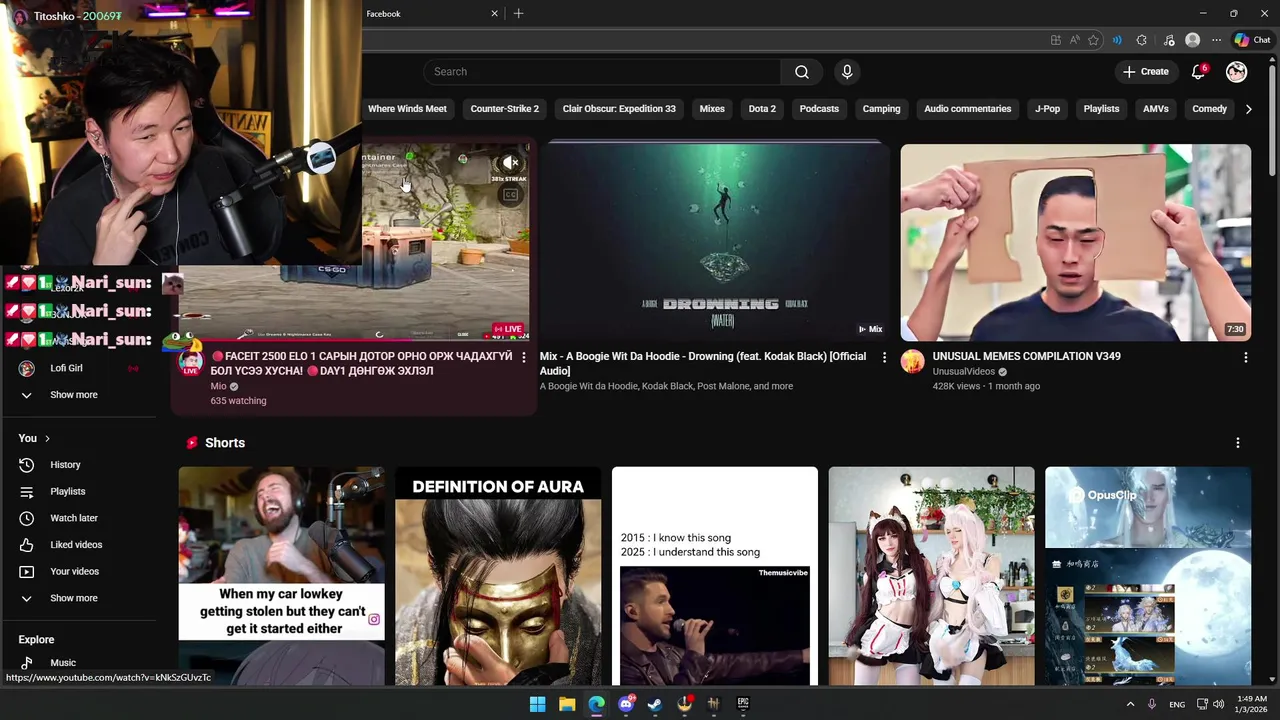Expand the You section chevron
This screenshot has height=720, width=1280.
pyautogui.click(x=47, y=438)
